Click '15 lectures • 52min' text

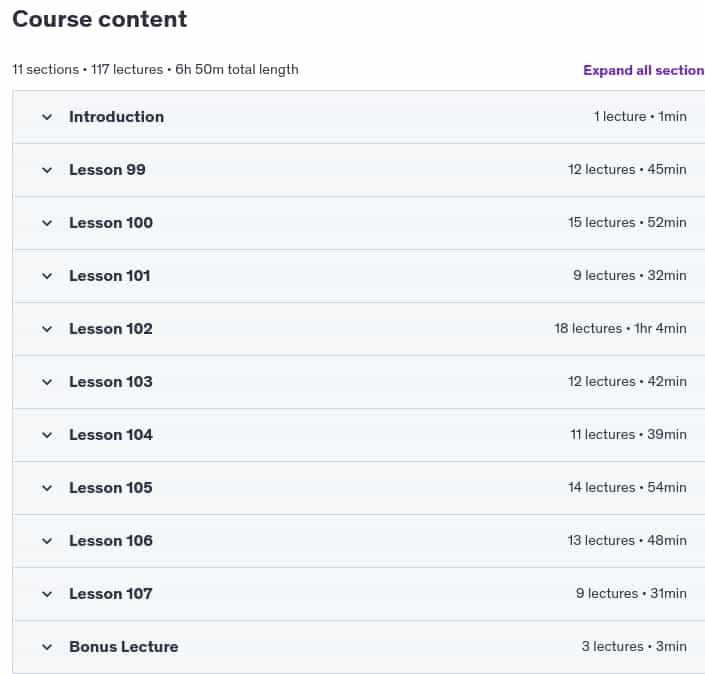(627, 223)
